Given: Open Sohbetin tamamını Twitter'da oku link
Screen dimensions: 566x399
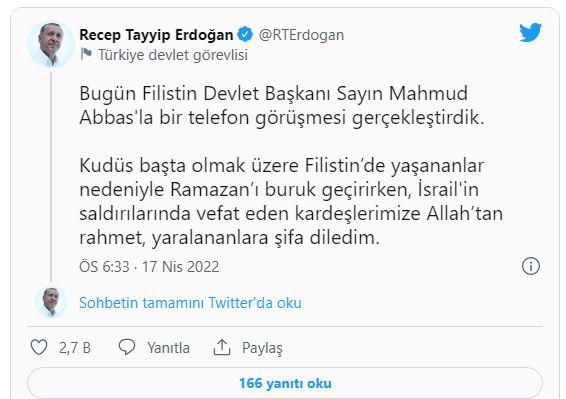Looking at the screenshot, I should click(x=190, y=303).
